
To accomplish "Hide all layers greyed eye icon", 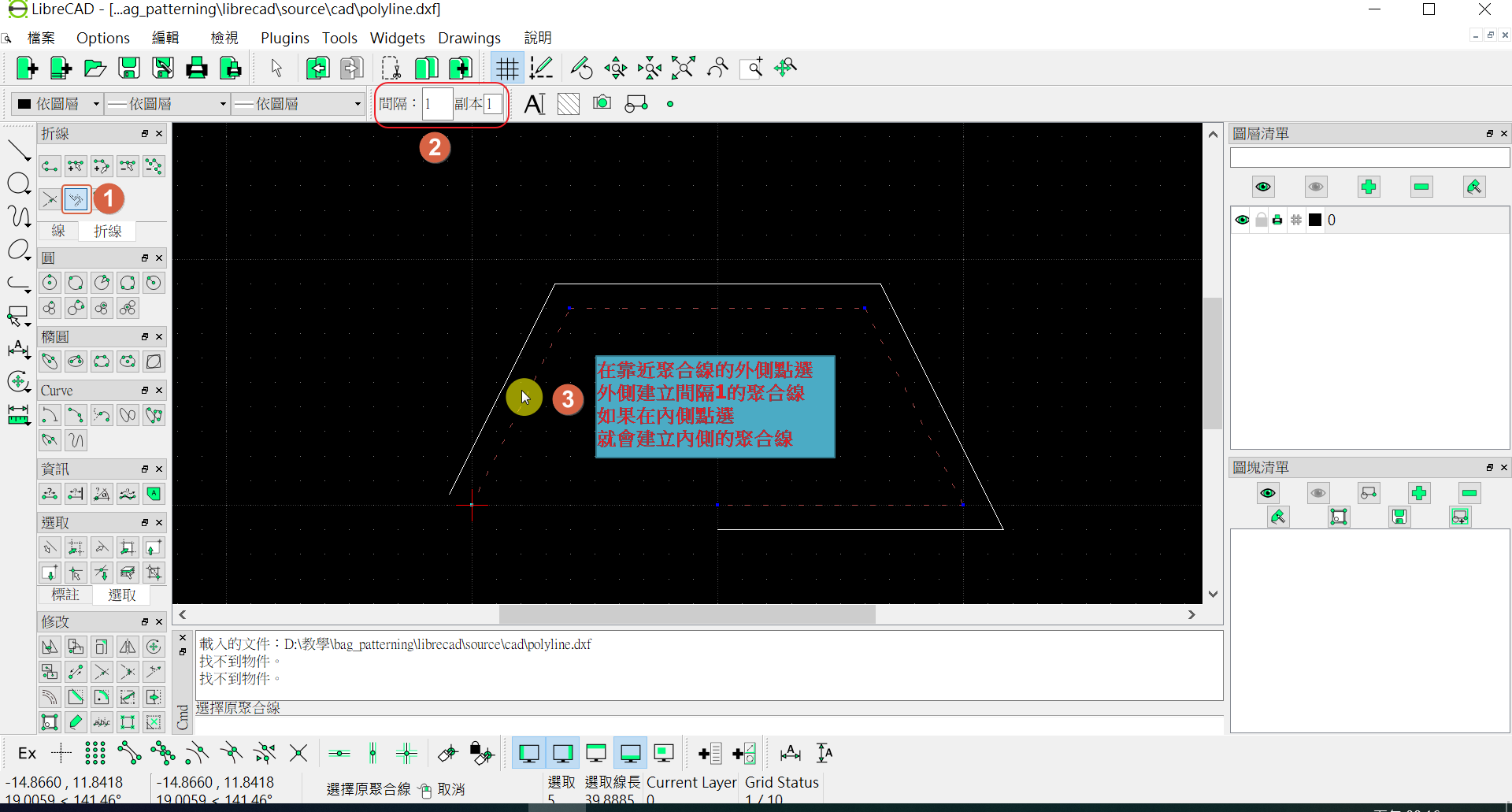I will [1316, 187].
